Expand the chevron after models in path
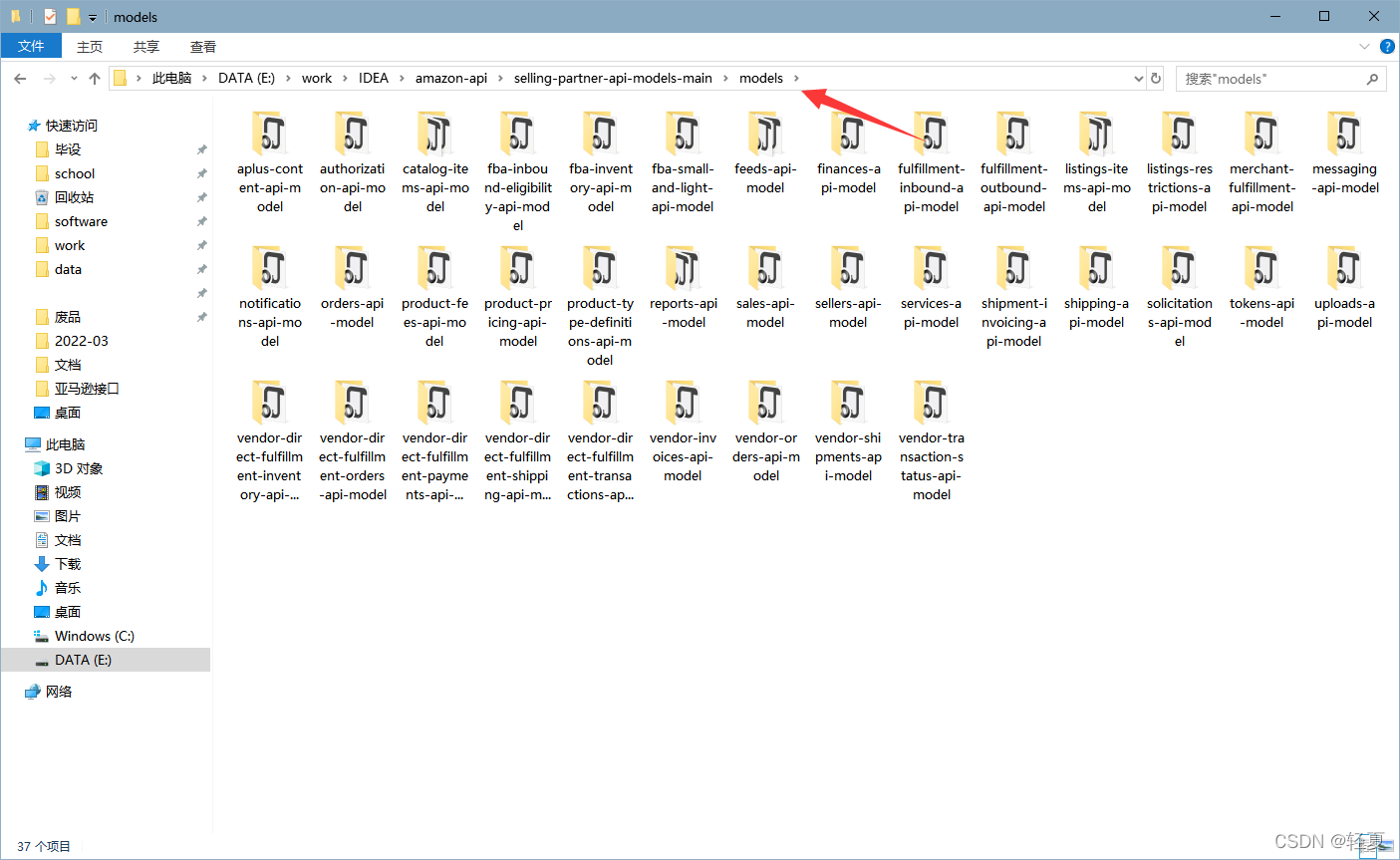The width and height of the screenshot is (1400, 860). pos(796,78)
